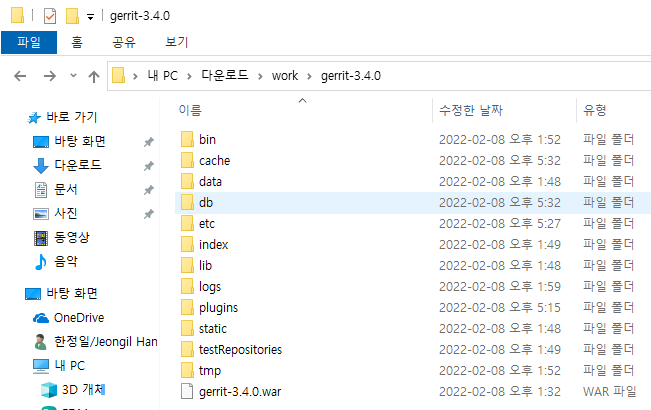This screenshot has width=651, height=410.
Task: Open 한정일/Jeongil Han user folder
Action: coord(106,342)
